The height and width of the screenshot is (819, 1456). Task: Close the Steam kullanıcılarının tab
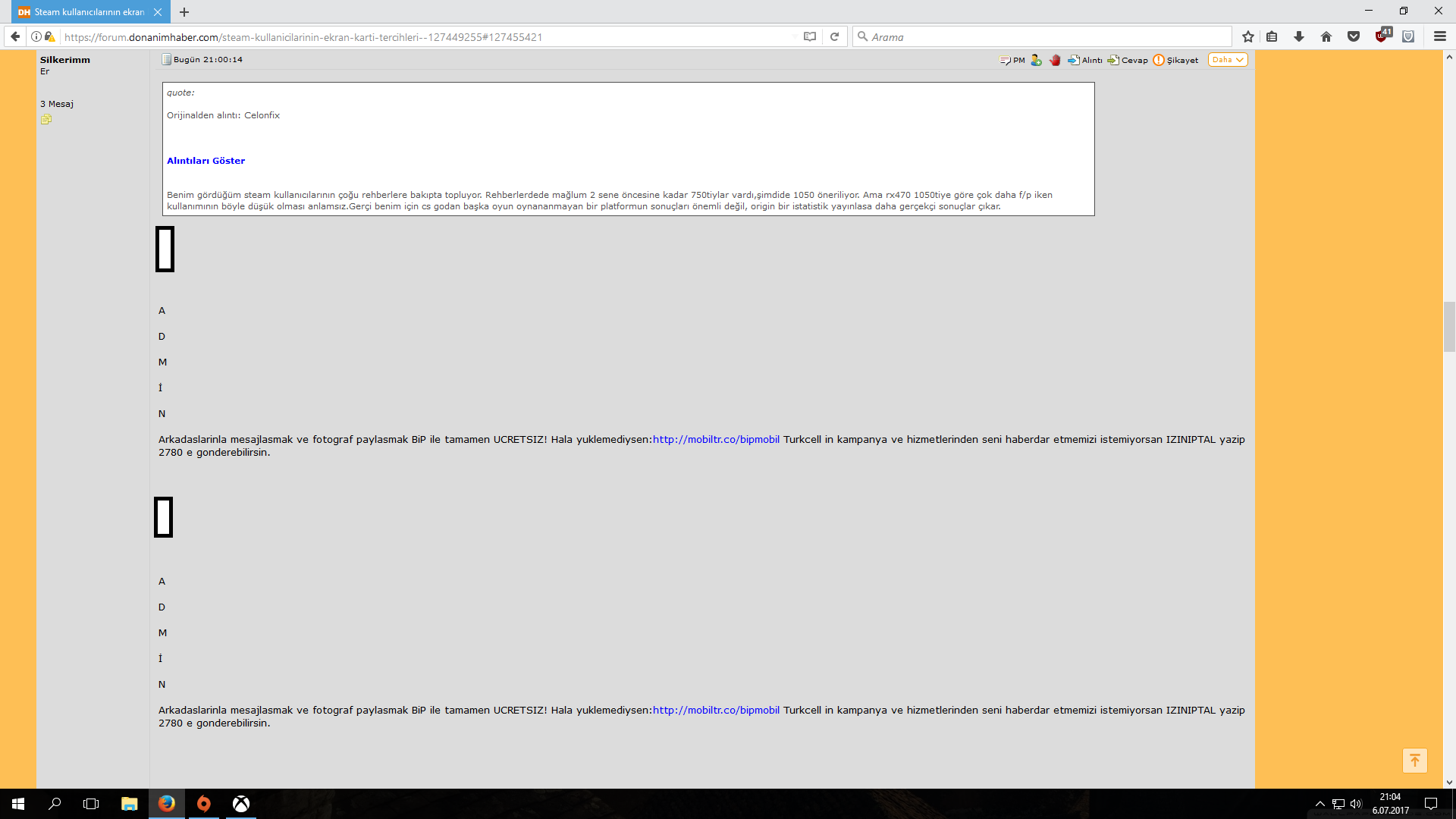click(x=157, y=12)
